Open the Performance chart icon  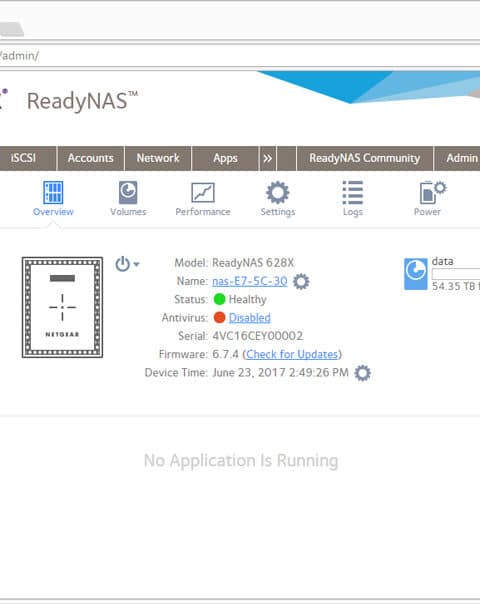[x=203, y=193]
